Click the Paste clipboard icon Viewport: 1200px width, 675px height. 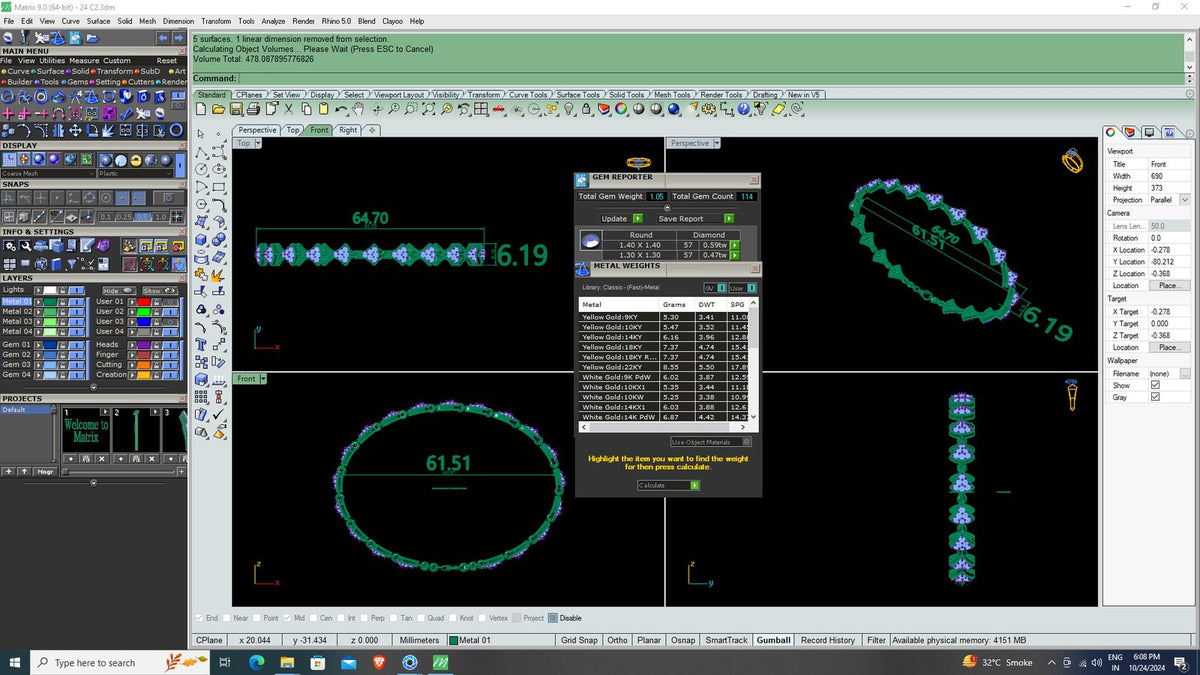pos(323,108)
